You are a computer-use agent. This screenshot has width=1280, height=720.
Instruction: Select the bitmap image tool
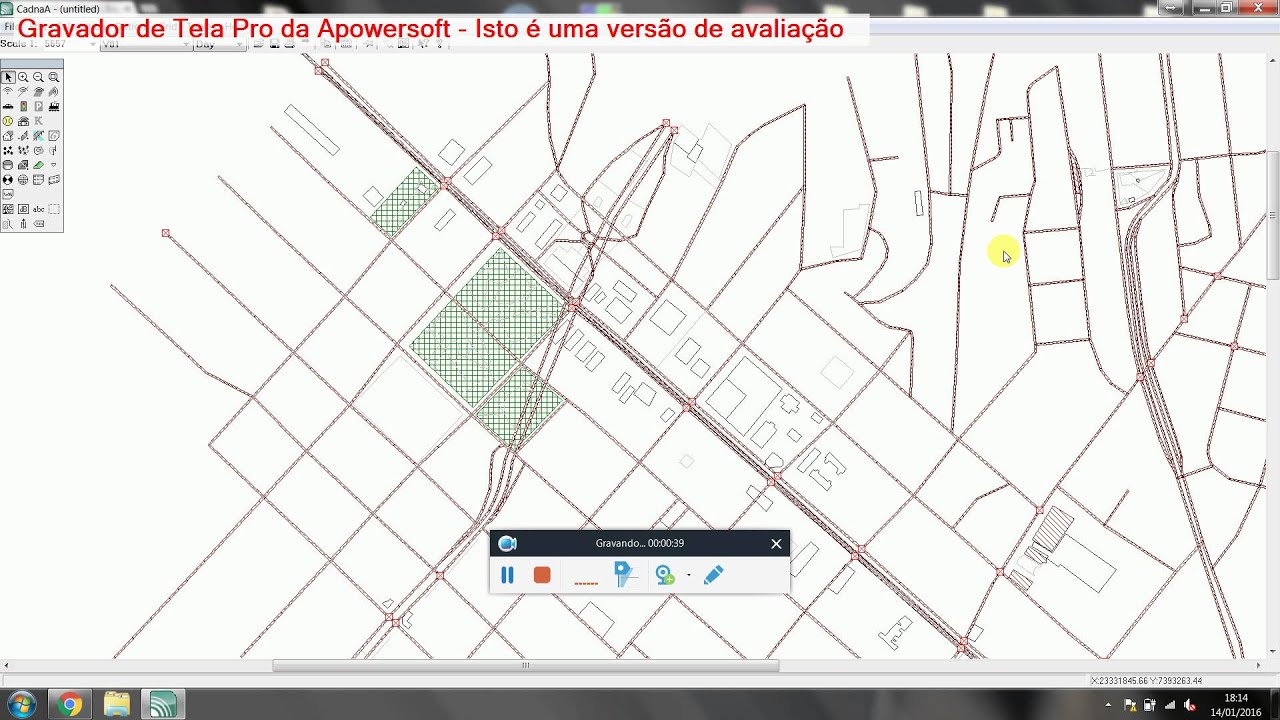pos(8,209)
